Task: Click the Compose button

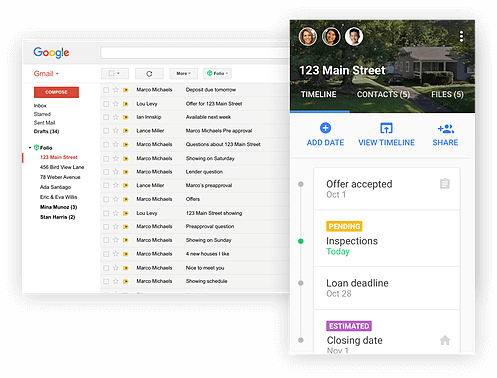Action: point(56,92)
